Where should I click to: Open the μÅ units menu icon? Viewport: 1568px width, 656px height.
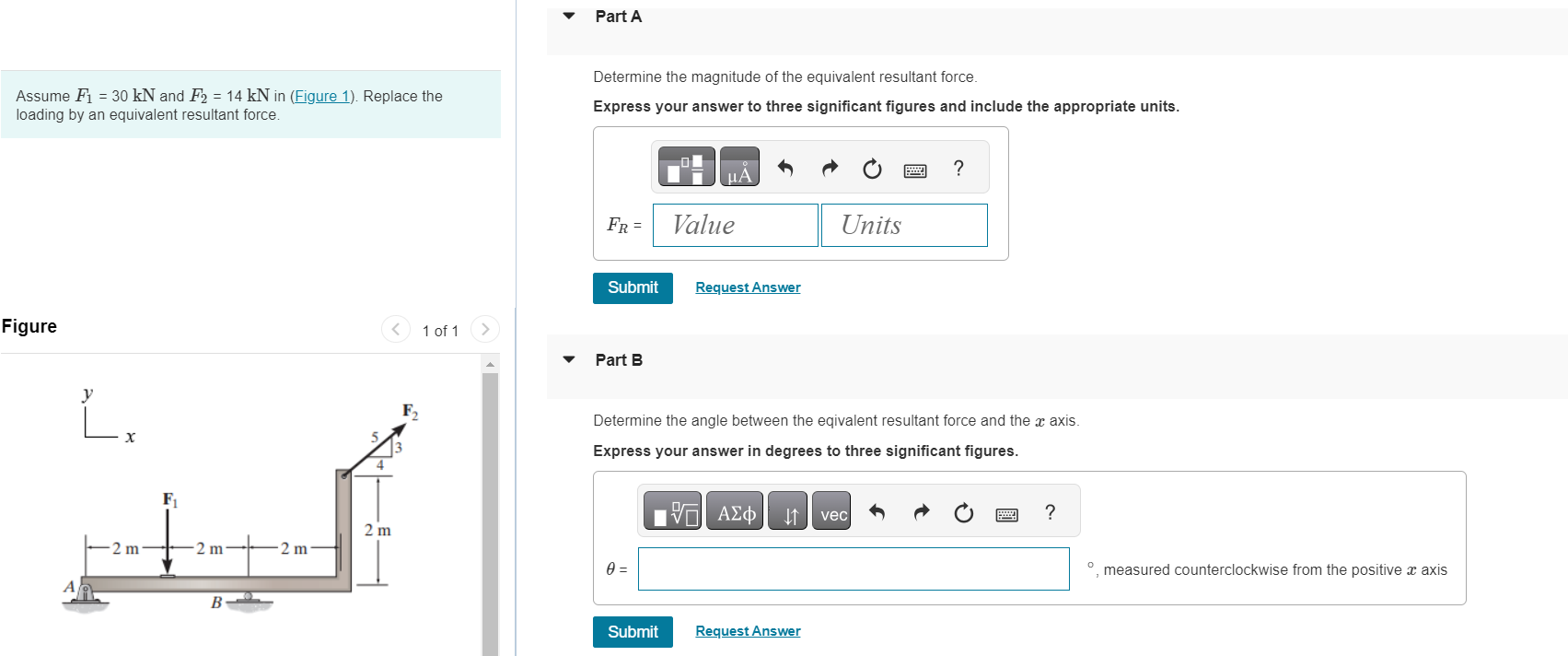click(x=738, y=168)
